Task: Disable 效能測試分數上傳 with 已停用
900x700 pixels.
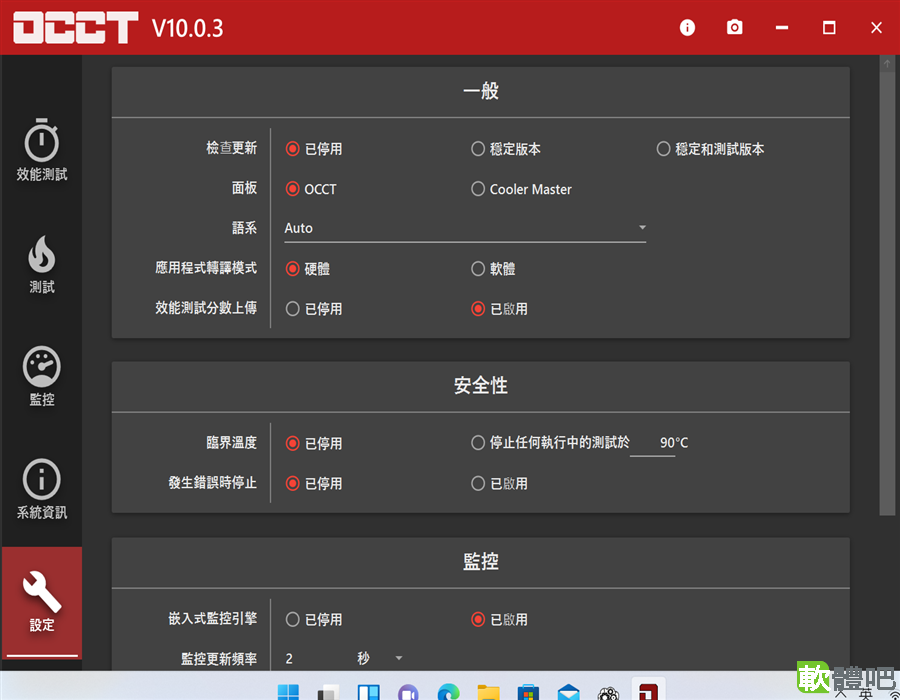Action: pos(313,309)
